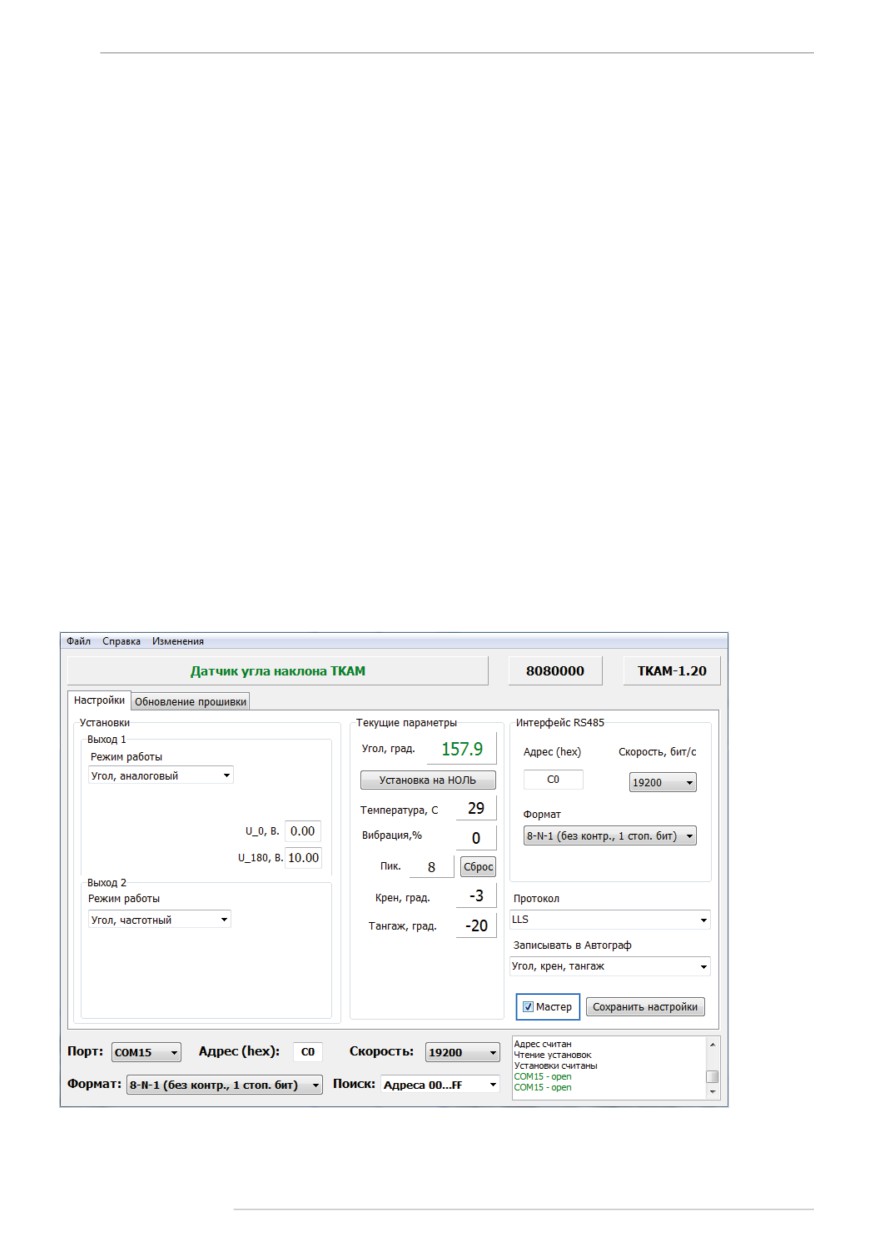Click the U_0, В. input field
This screenshot has height=1239, width=872.
click(x=303, y=831)
